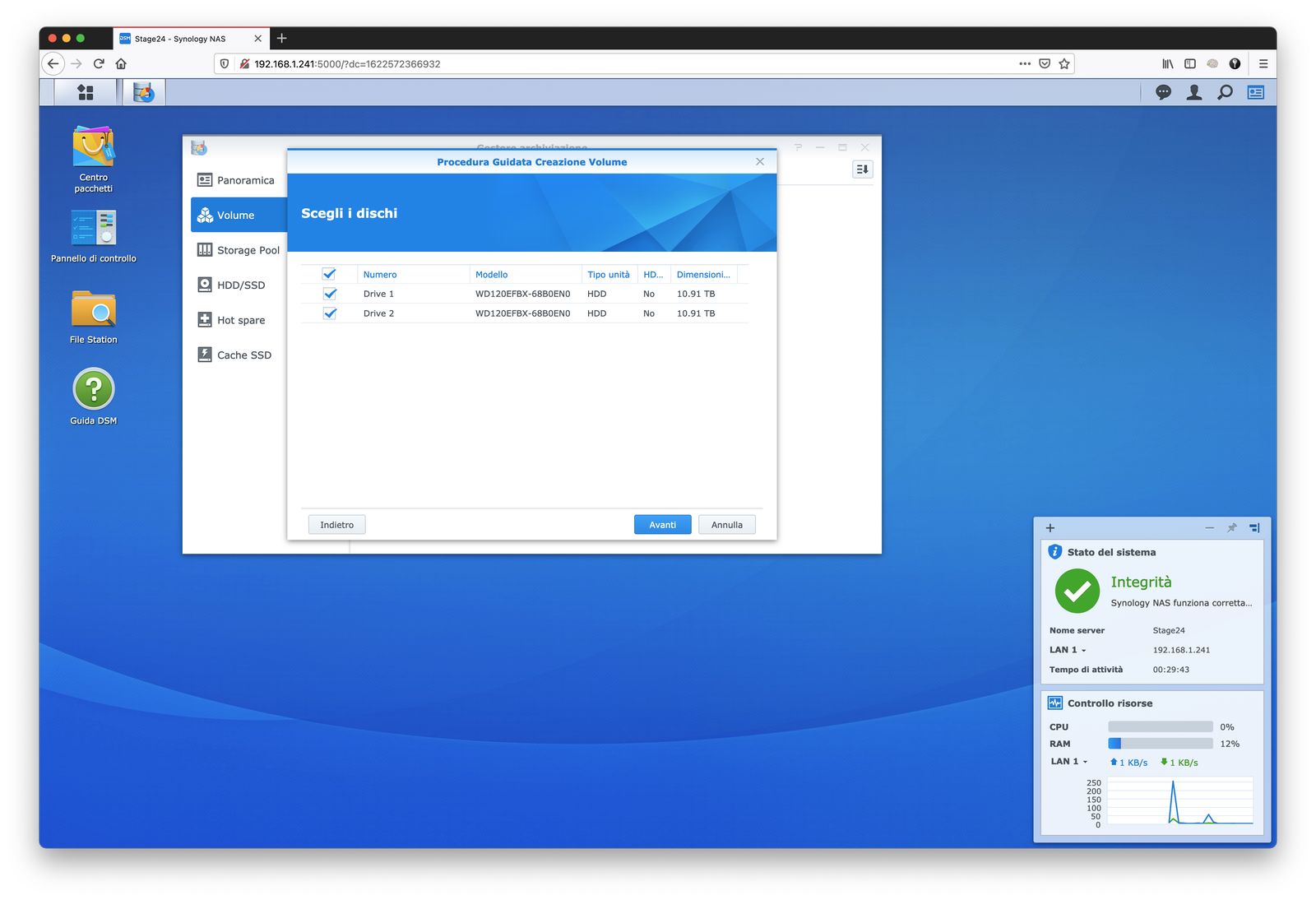The height and width of the screenshot is (900, 1316).
Task: Open Firefox library icon
Action: tap(1167, 63)
